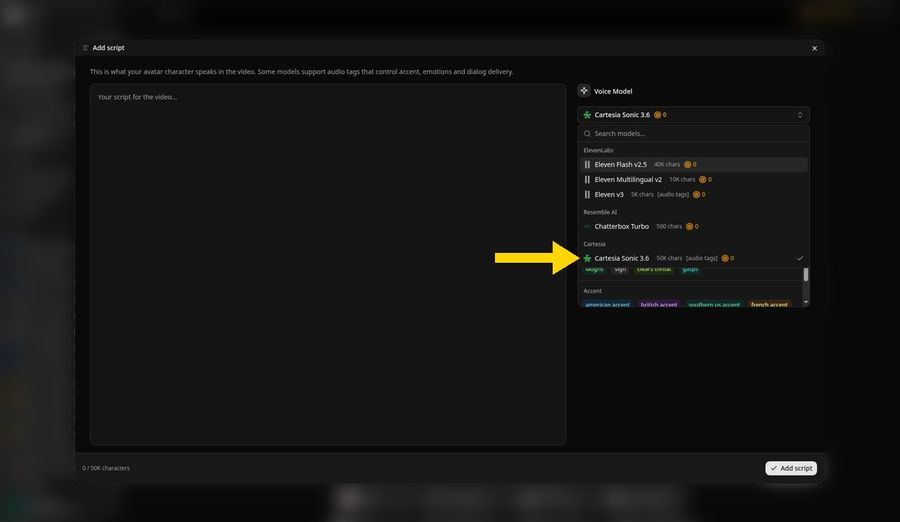Viewport: 900px width, 522px height.
Task: Click the checkmark on the Cartesia row
Action: click(800, 258)
